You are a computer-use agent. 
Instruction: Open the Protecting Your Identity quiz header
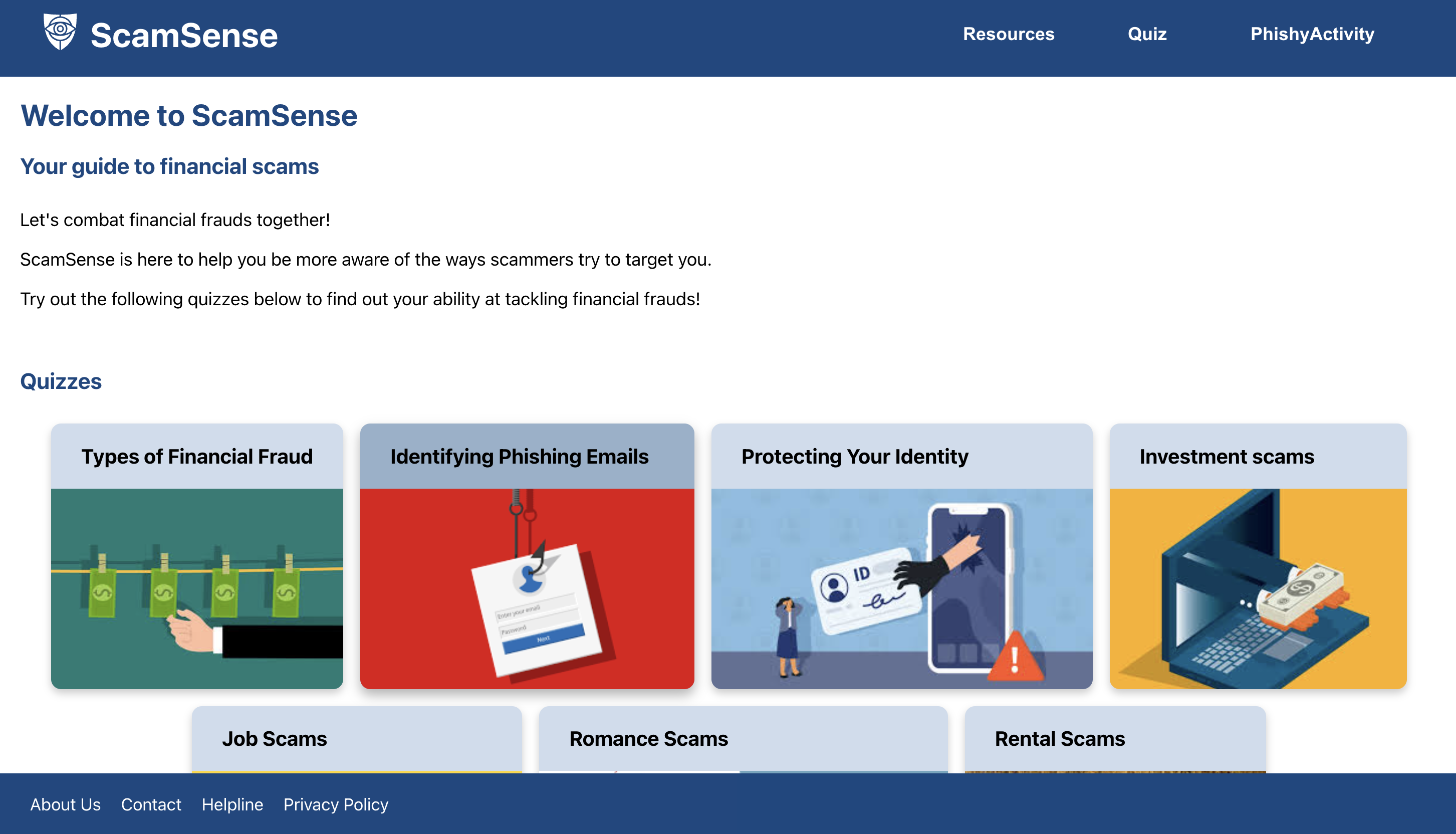[855, 457]
